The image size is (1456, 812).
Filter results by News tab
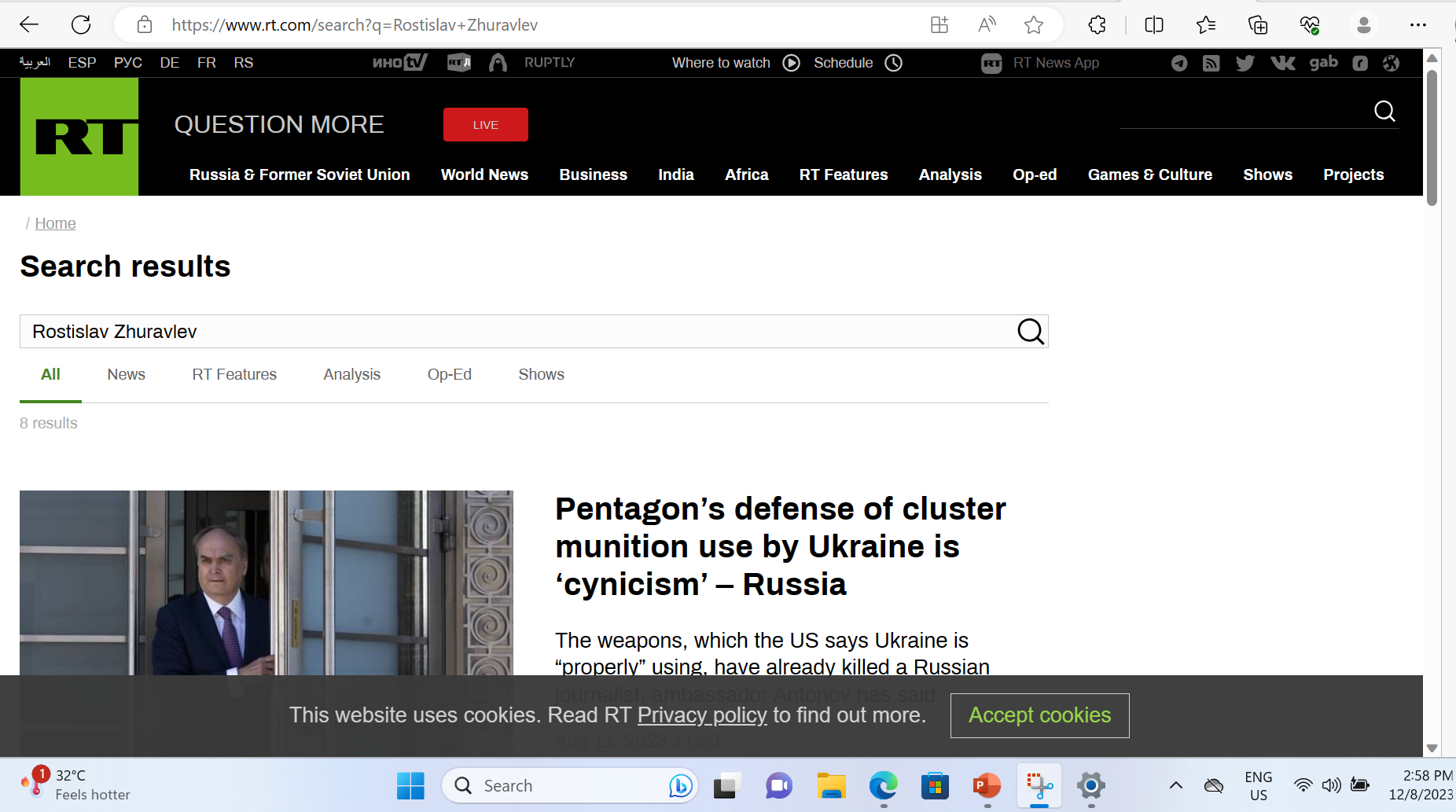[x=127, y=374]
